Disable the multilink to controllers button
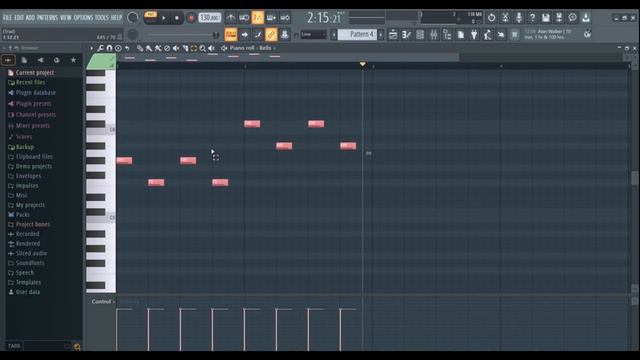The image size is (640, 360). [x=271, y=35]
